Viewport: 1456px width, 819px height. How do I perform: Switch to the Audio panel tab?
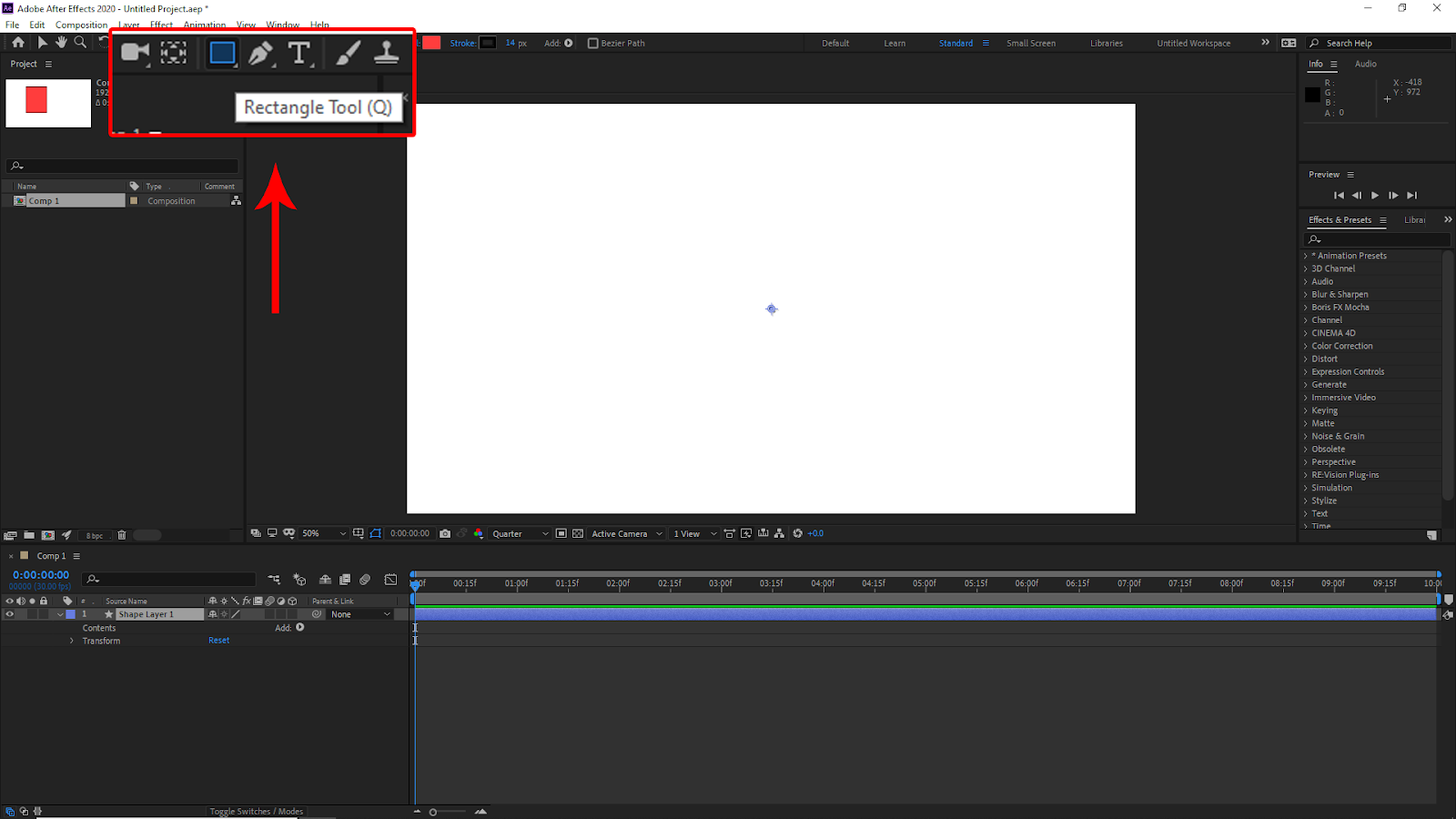1365,64
